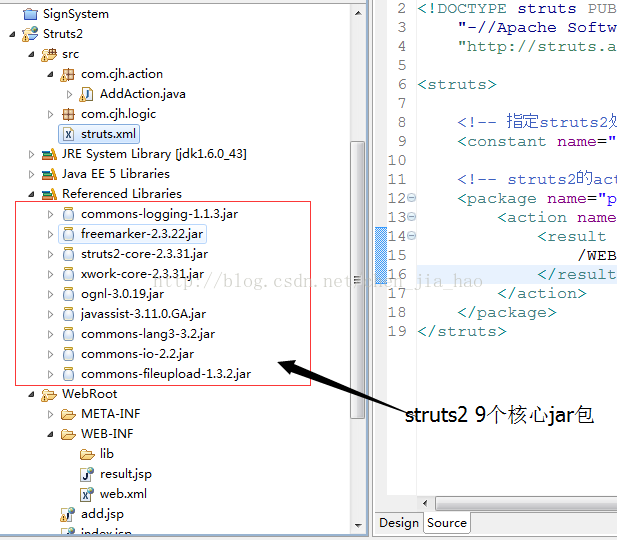Click the freemarker-2.3.22.jar jar icon

tap(68, 234)
